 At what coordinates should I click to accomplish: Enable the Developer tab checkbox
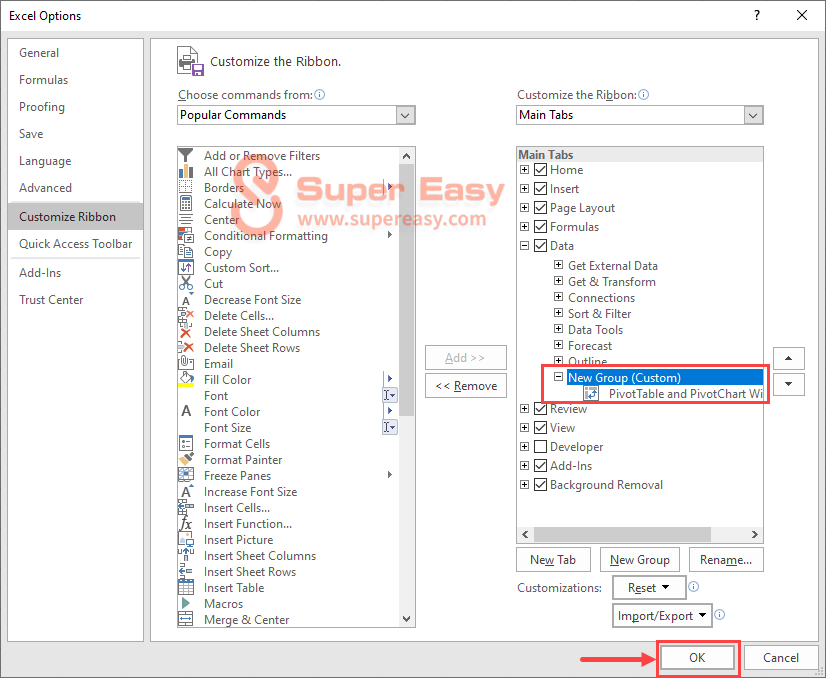pos(540,447)
